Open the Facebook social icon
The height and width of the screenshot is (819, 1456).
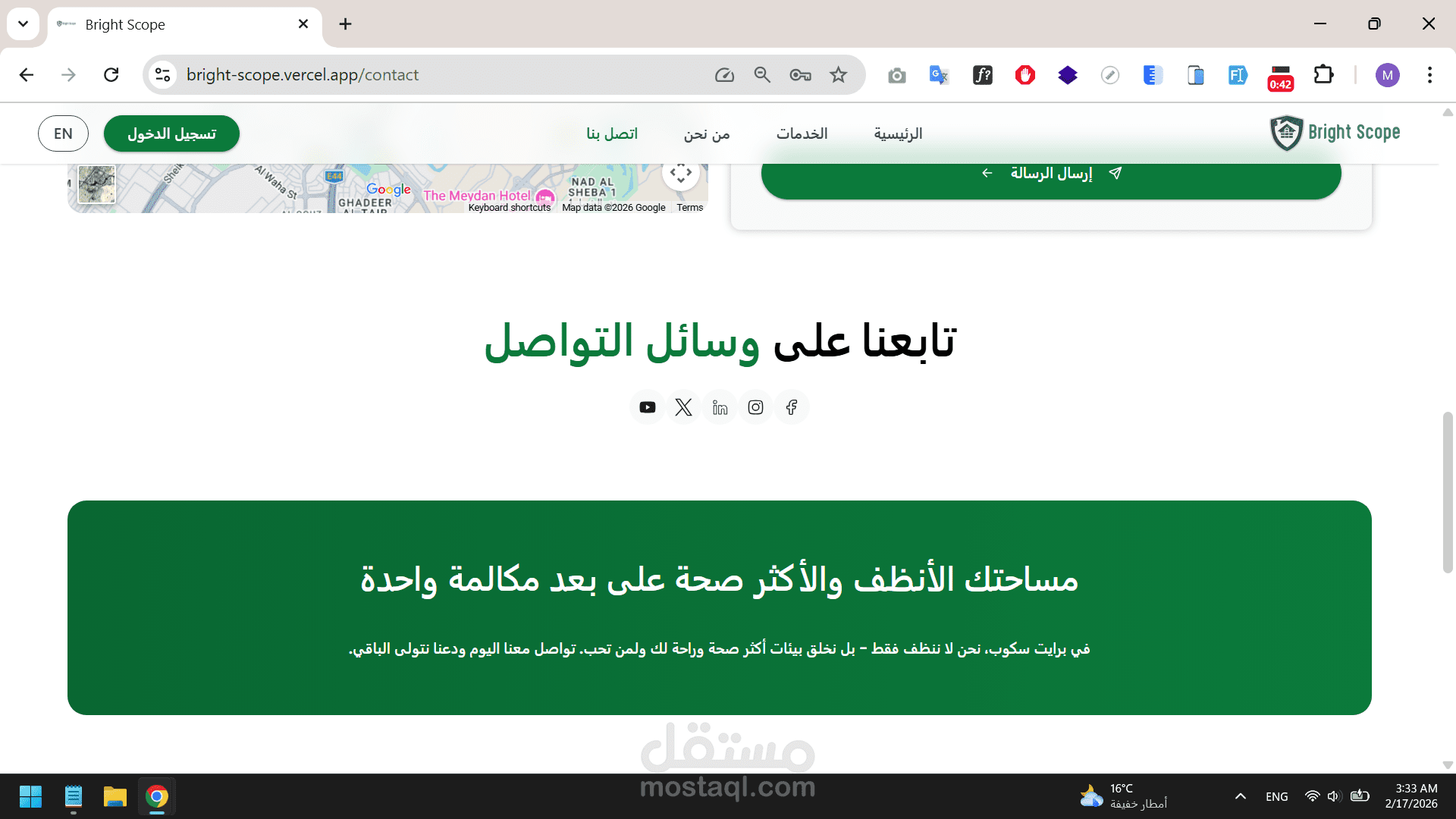pos(792,407)
